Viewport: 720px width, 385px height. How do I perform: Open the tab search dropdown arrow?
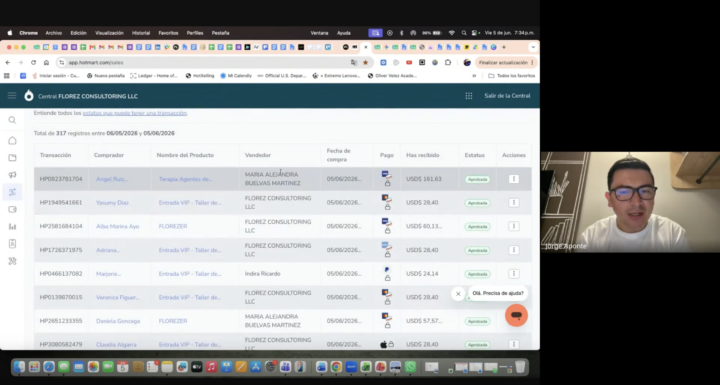pyautogui.click(x=533, y=47)
